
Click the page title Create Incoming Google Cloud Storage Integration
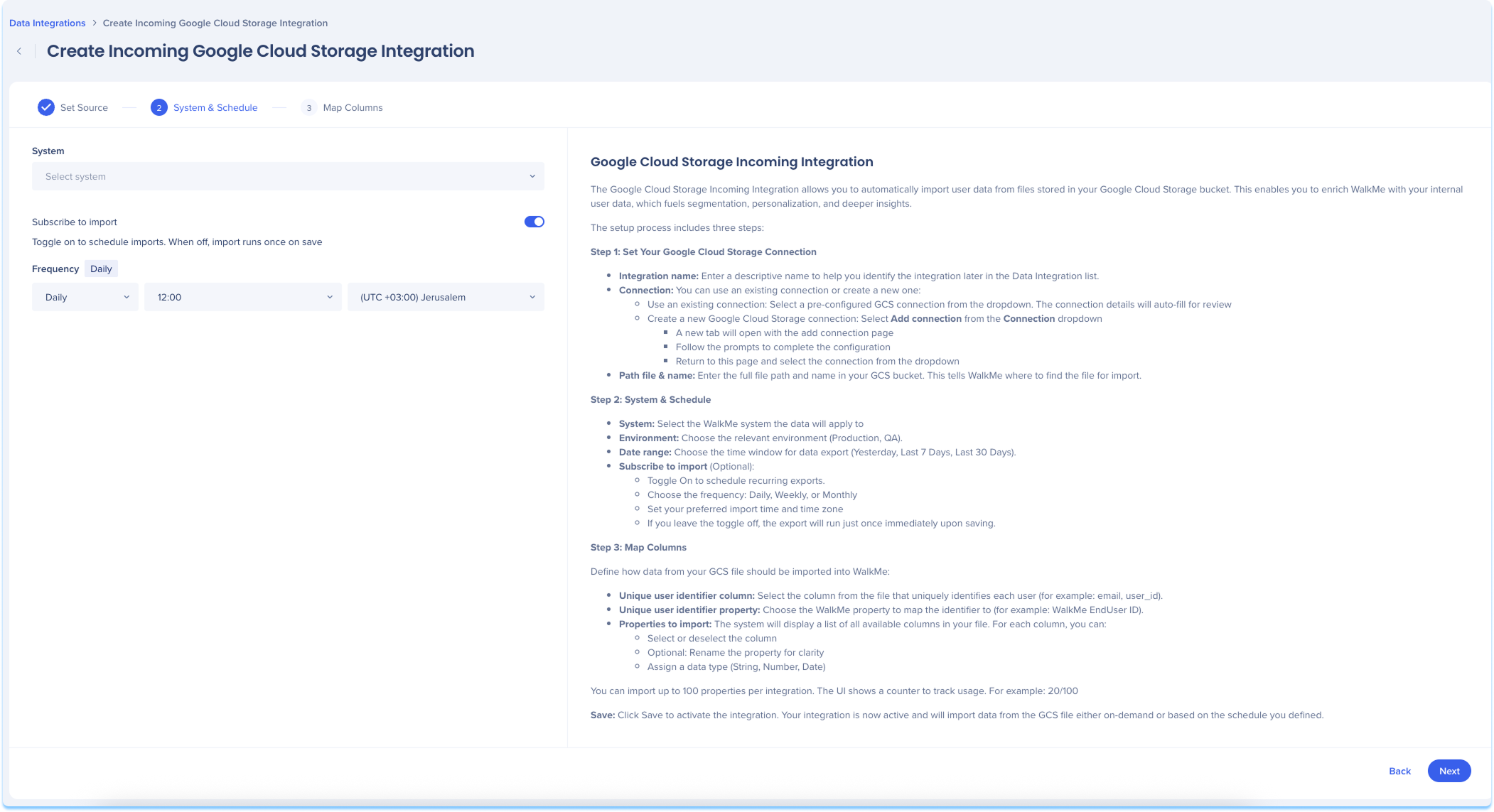(261, 51)
